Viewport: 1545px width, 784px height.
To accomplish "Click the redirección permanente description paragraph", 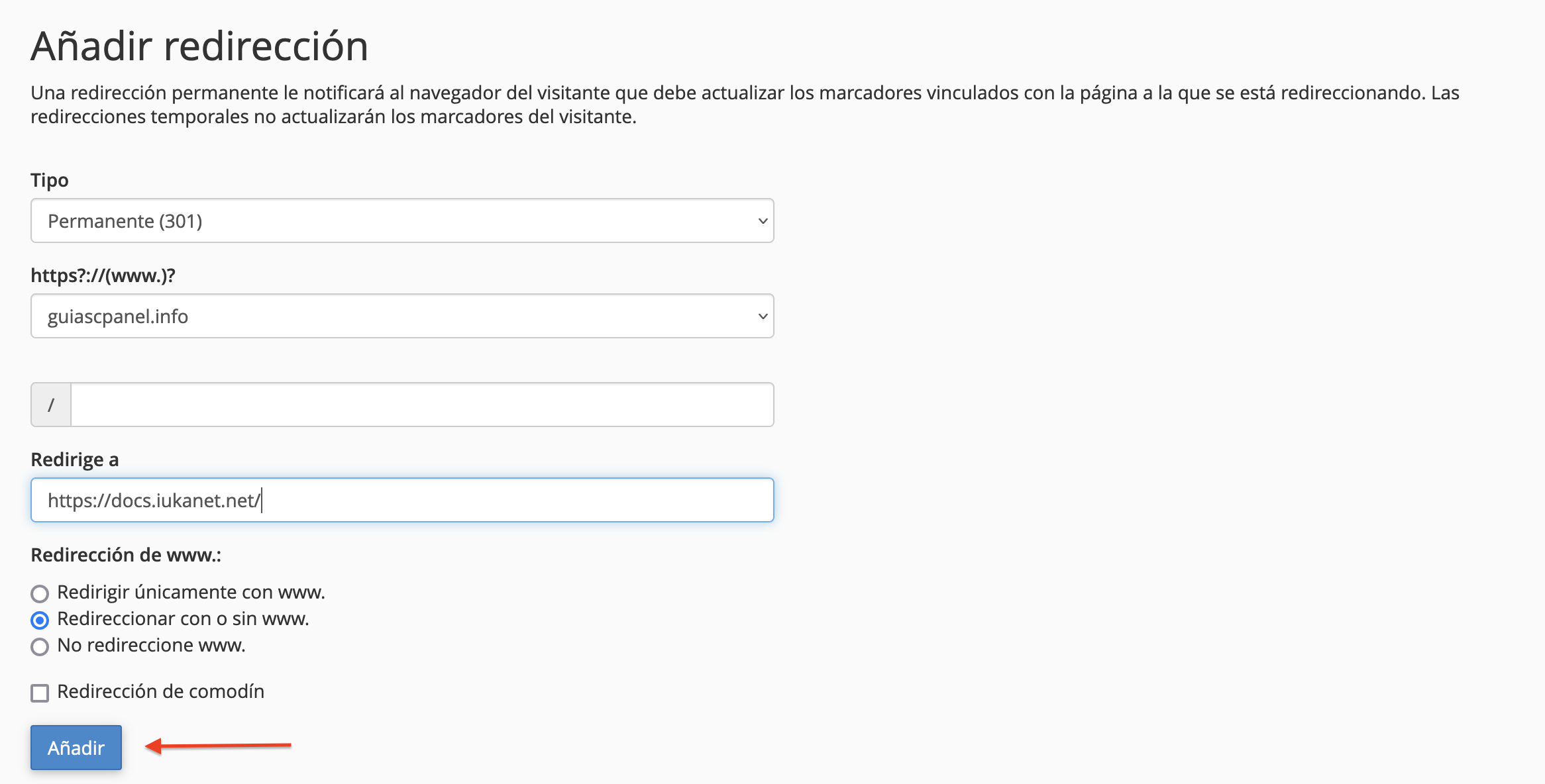I will [745, 105].
